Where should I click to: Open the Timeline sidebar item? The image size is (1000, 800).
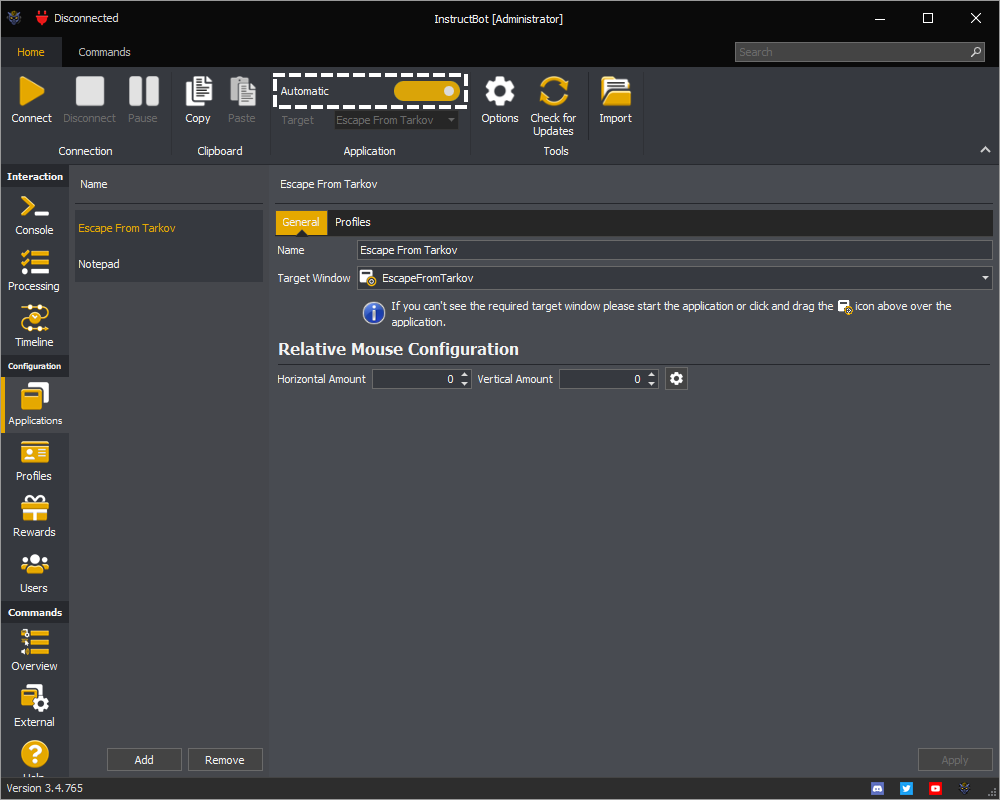point(34,327)
